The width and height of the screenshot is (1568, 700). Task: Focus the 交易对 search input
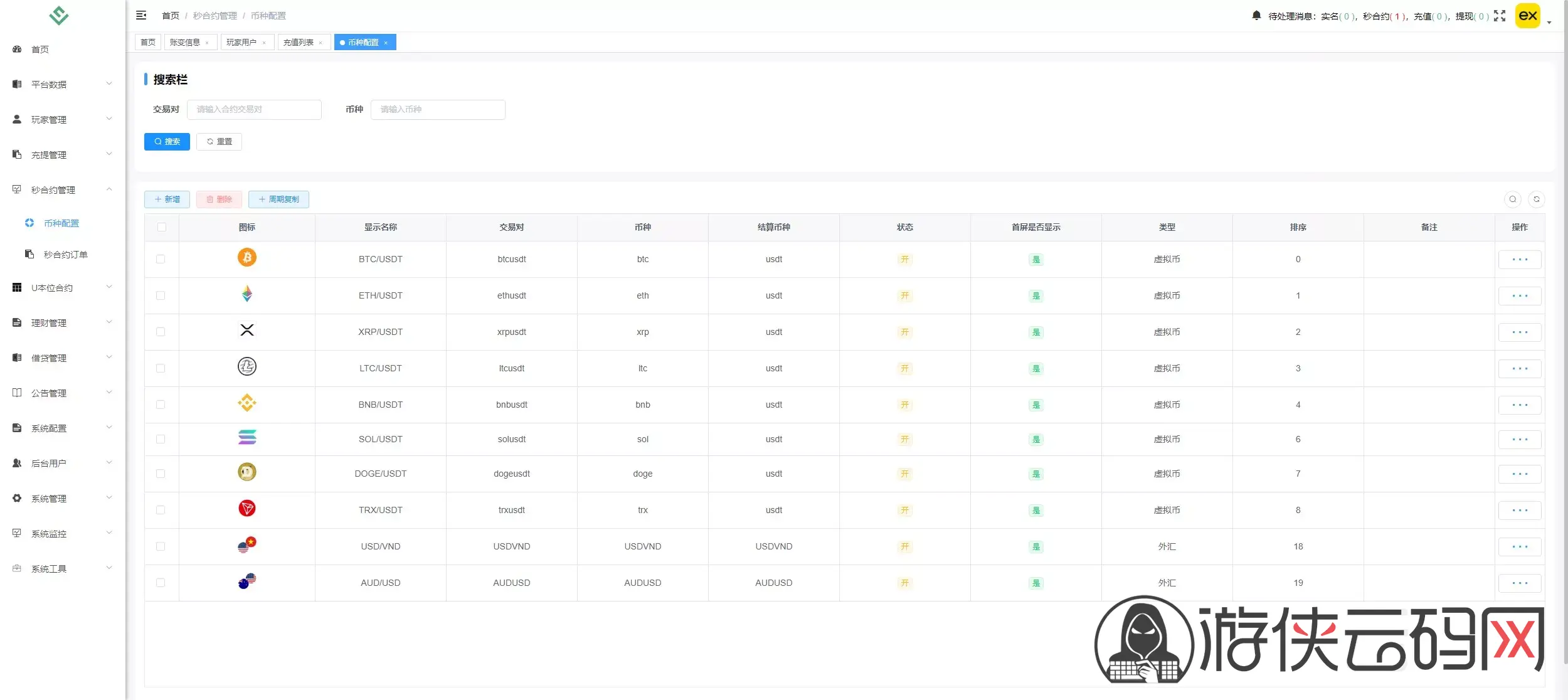point(254,110)
